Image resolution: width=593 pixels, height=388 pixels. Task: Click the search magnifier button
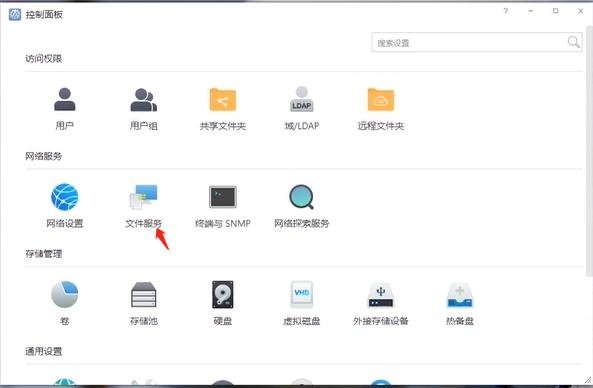coord(574,42)
